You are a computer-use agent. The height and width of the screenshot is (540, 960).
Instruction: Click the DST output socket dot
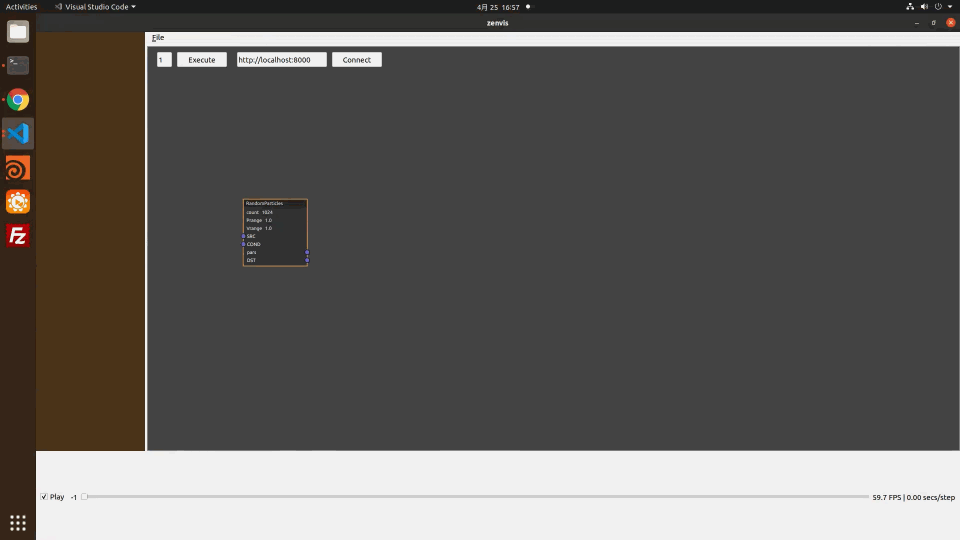click(x=307, y=260)
